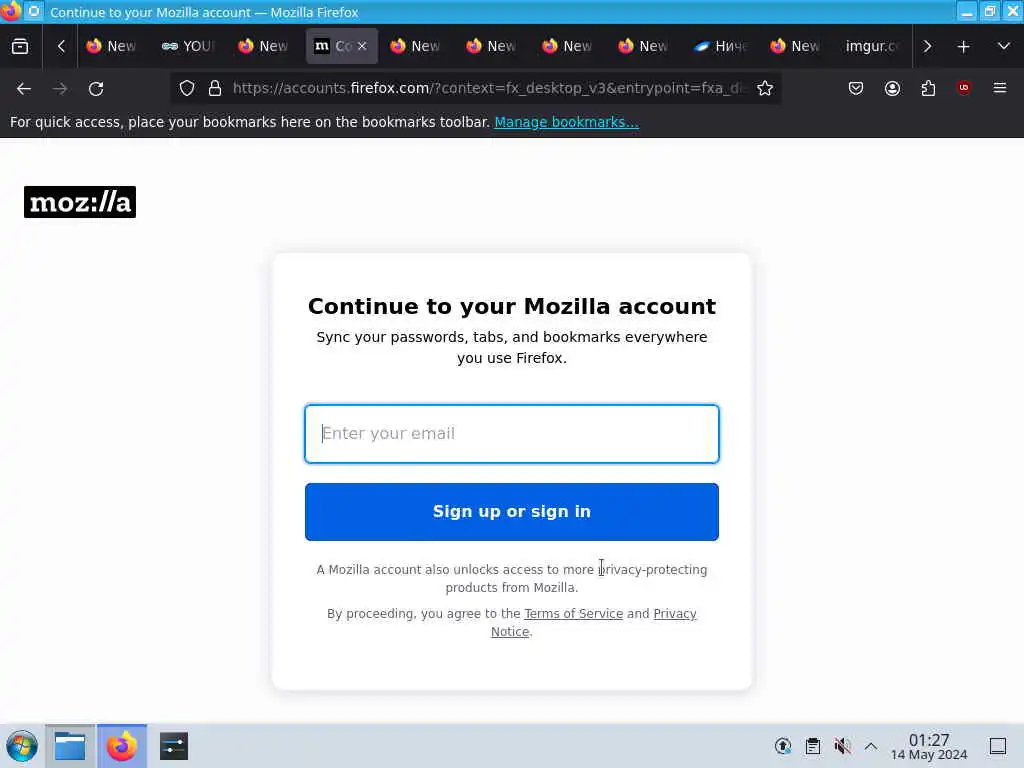Screen dimensions: 1024x768
Task: Open the Extensions puzzle-piece menu
Action: 928,88
